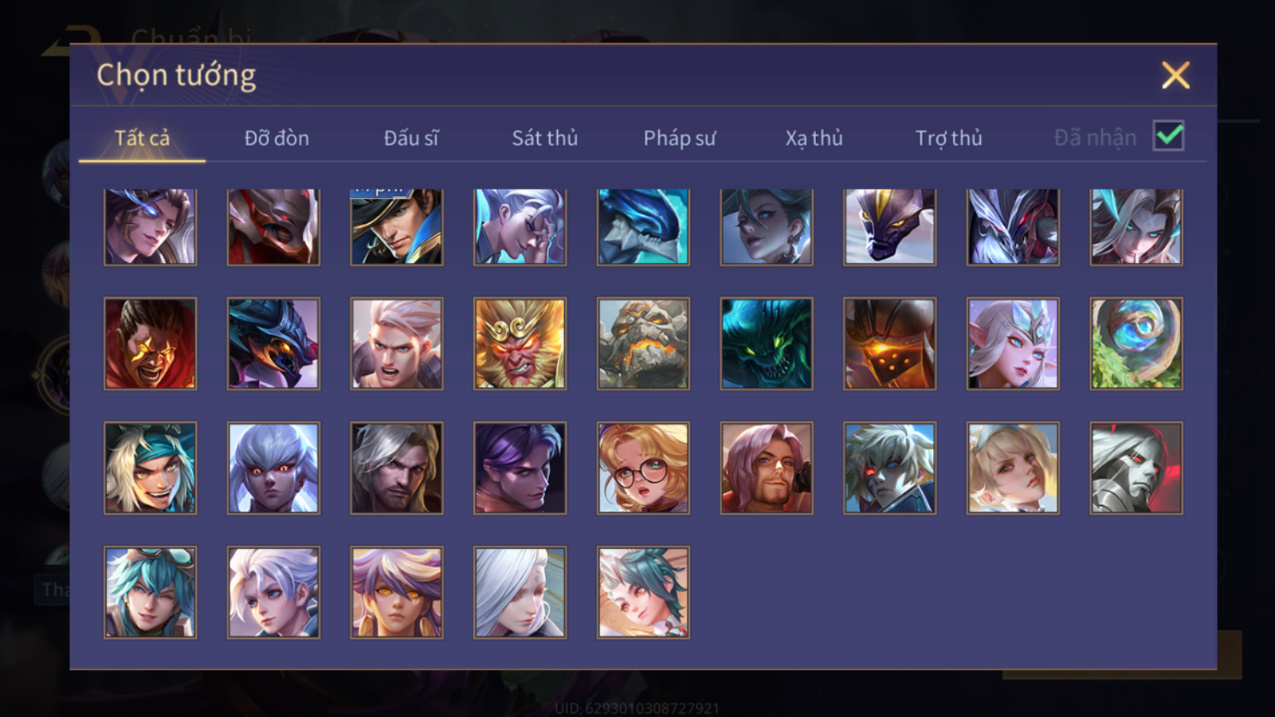
Task: Choose the green glowing sea monster hero
Action: (766, 343)
